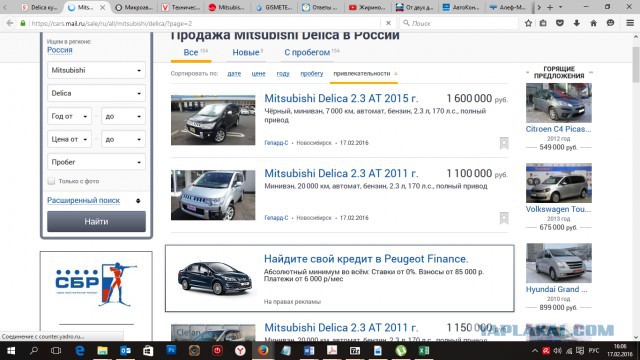Open the 1 100 000 руб. Delica 2011 title

[341, 173]
